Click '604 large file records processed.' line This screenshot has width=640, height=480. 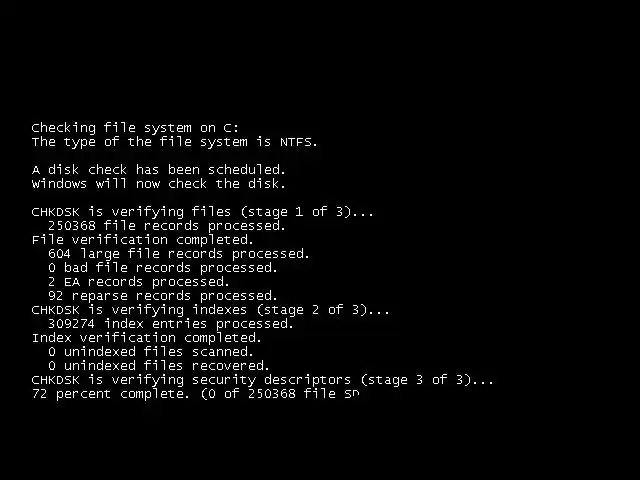click(179, 254)
